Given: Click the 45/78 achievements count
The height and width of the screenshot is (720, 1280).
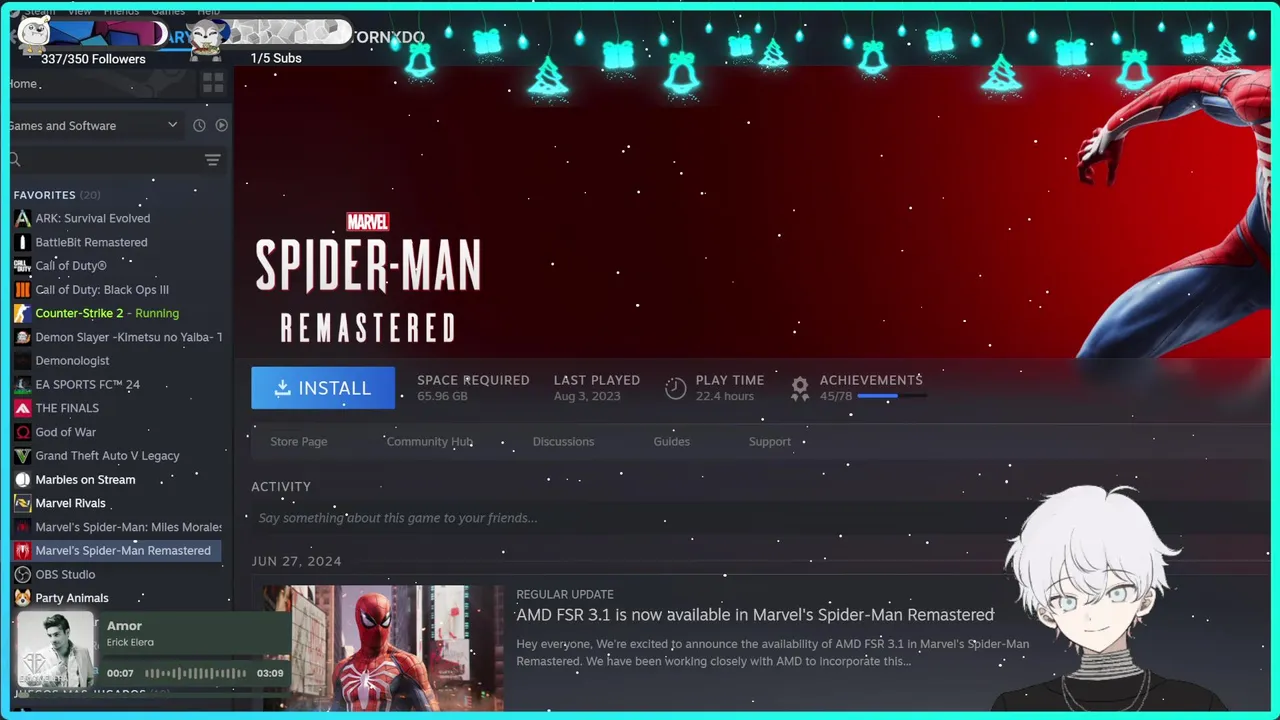Looking at the screenshot, I should 835,396.
